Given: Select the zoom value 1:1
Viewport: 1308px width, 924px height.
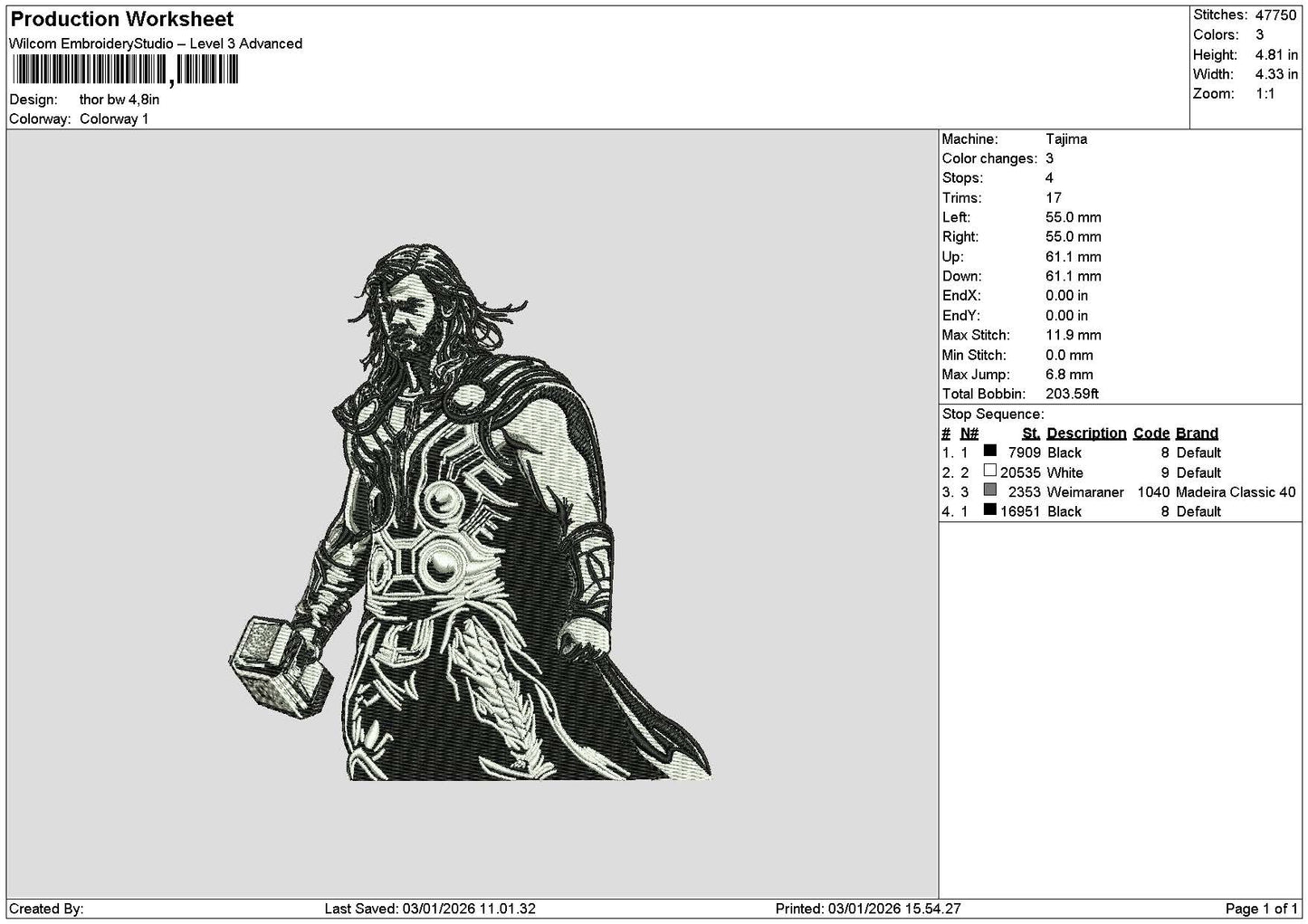Looking at the screenshot, I should (x=1265, y=94).
